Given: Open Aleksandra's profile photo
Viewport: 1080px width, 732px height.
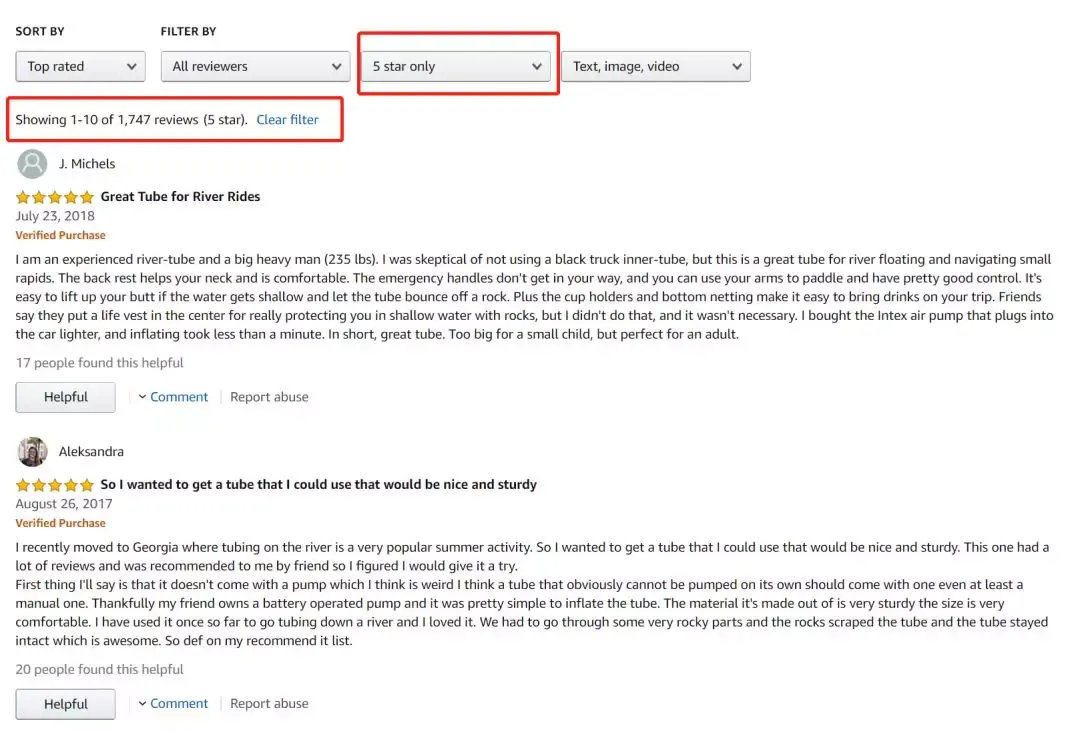Looking at the screenshot, I should [x=32, y=452].
